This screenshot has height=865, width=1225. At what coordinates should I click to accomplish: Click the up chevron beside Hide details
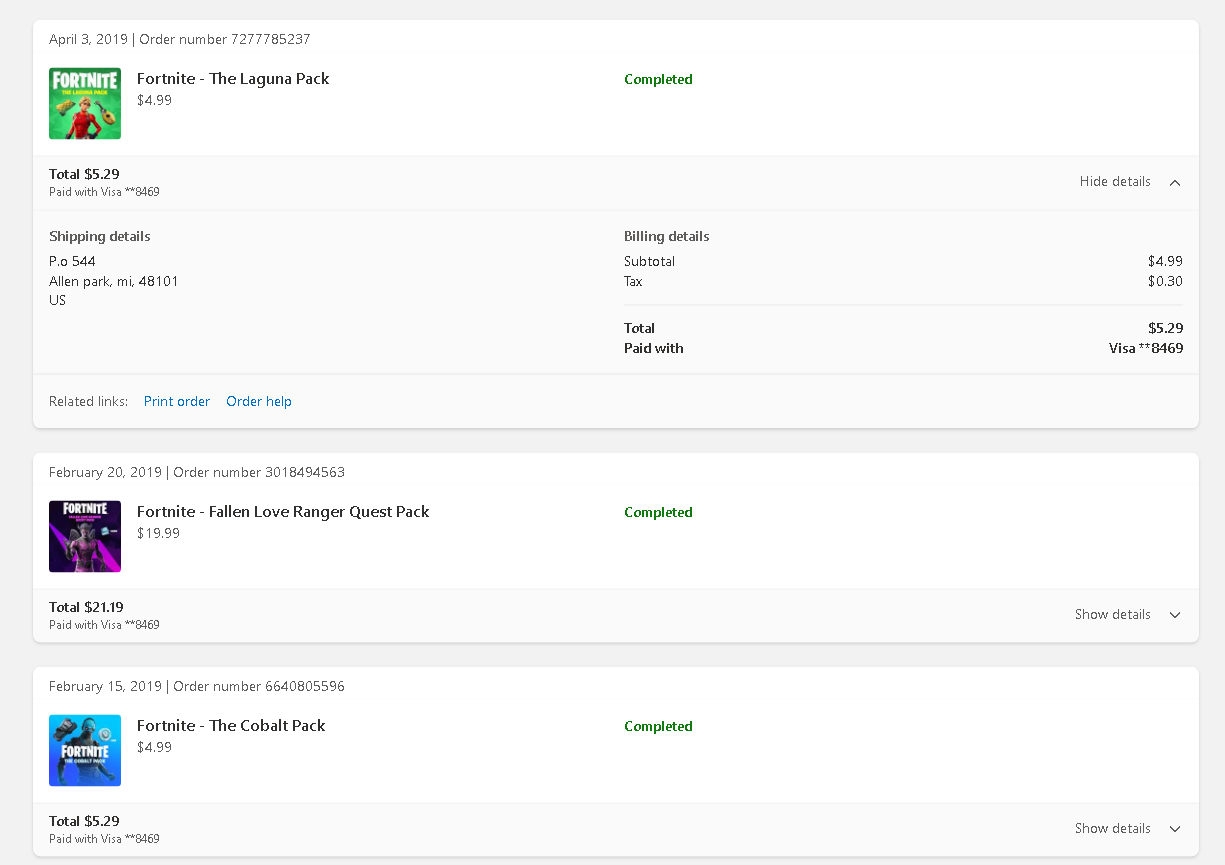coord(1175,183)
